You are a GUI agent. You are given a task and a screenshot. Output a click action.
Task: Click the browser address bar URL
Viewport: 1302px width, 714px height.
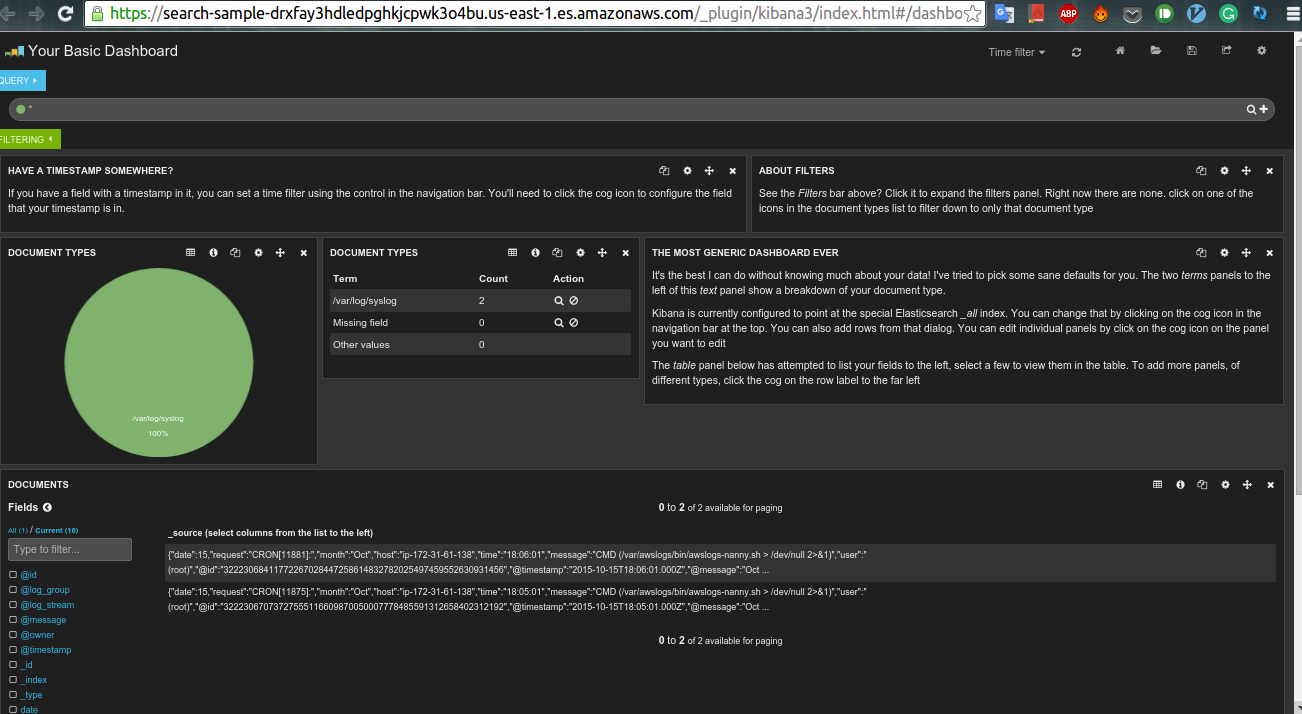click(x=534, y=14)
